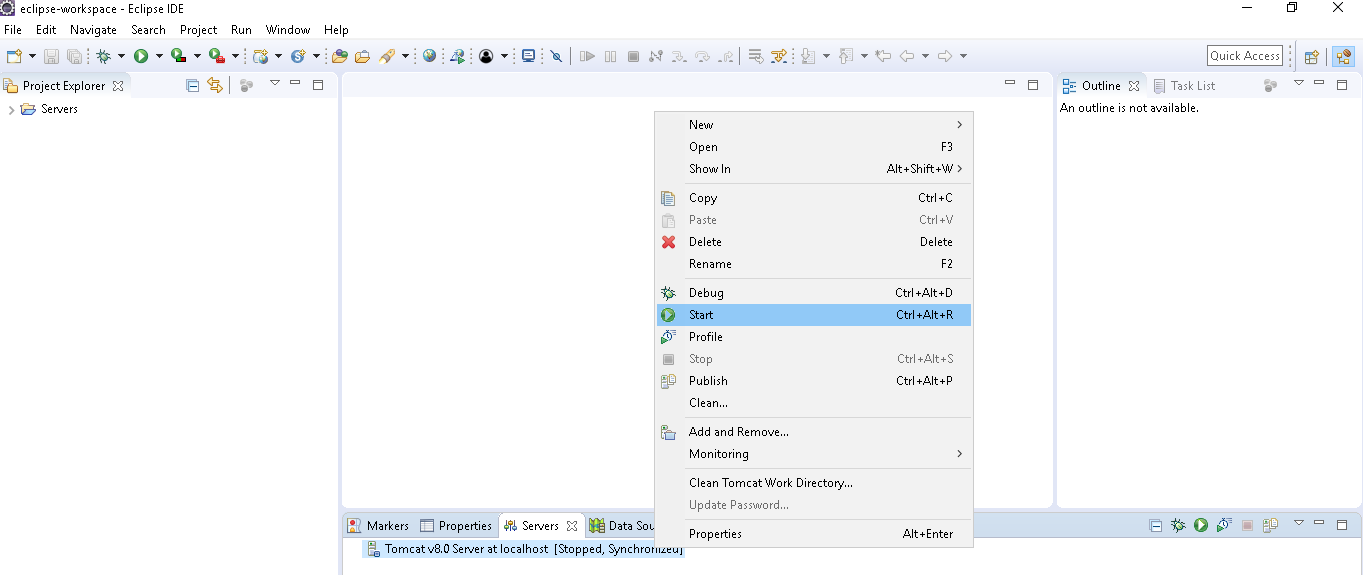Click the Publish icon in Servers view toolbar

[1270, 525]
